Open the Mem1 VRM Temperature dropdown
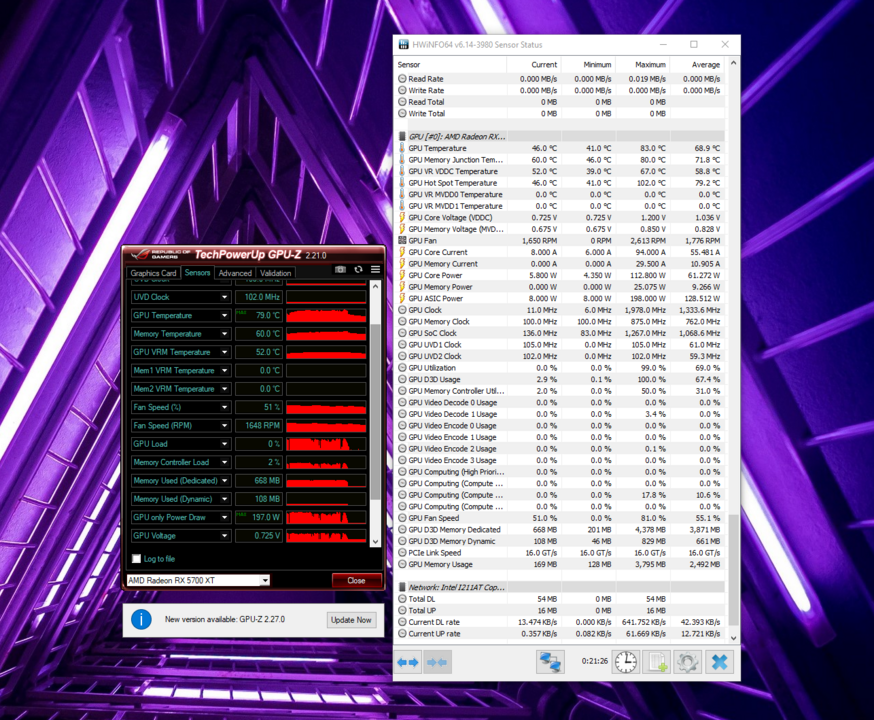The image size is (874, 720). [224, 371]
